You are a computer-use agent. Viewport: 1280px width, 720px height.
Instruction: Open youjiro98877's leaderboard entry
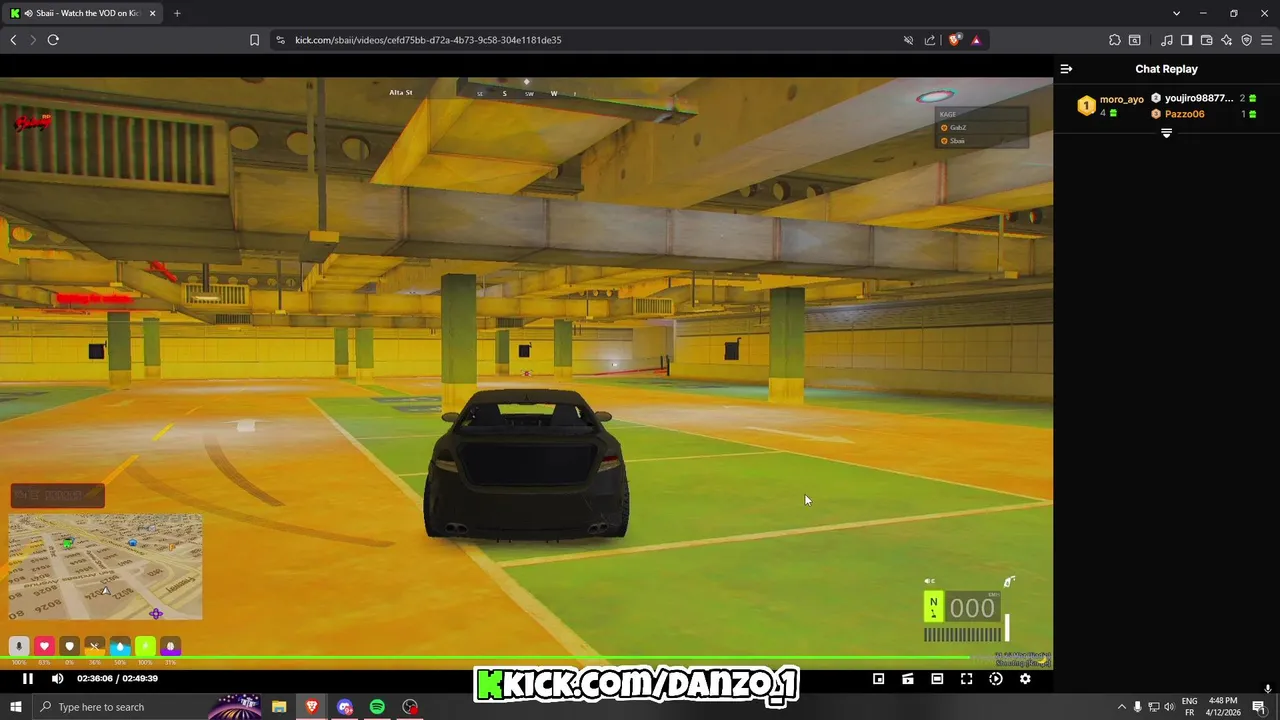pos(1204,98)
